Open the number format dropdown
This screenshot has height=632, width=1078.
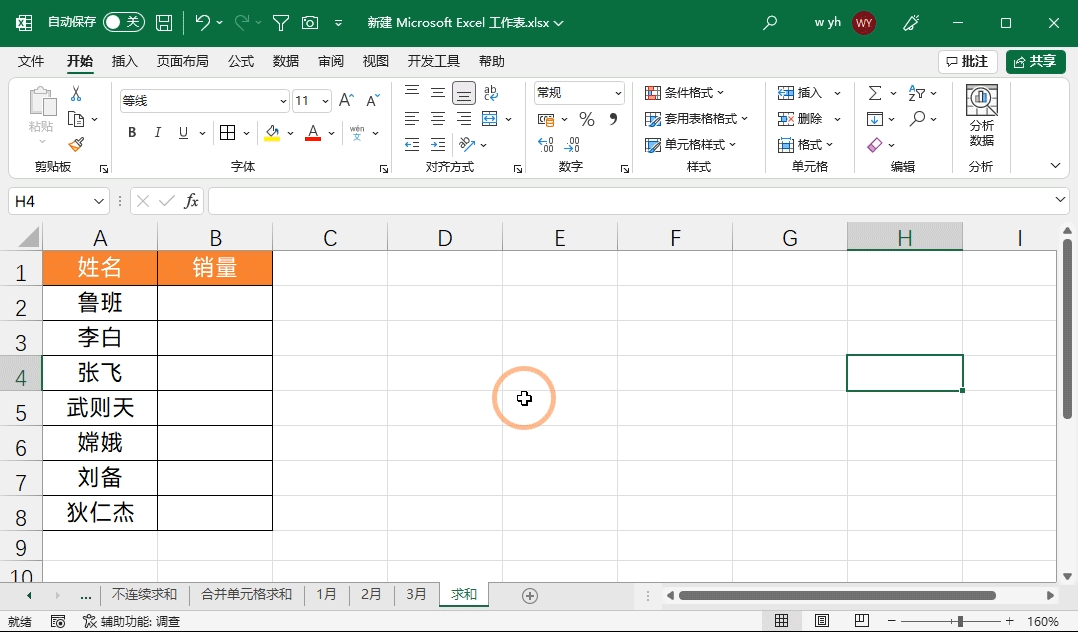(618, 93)
